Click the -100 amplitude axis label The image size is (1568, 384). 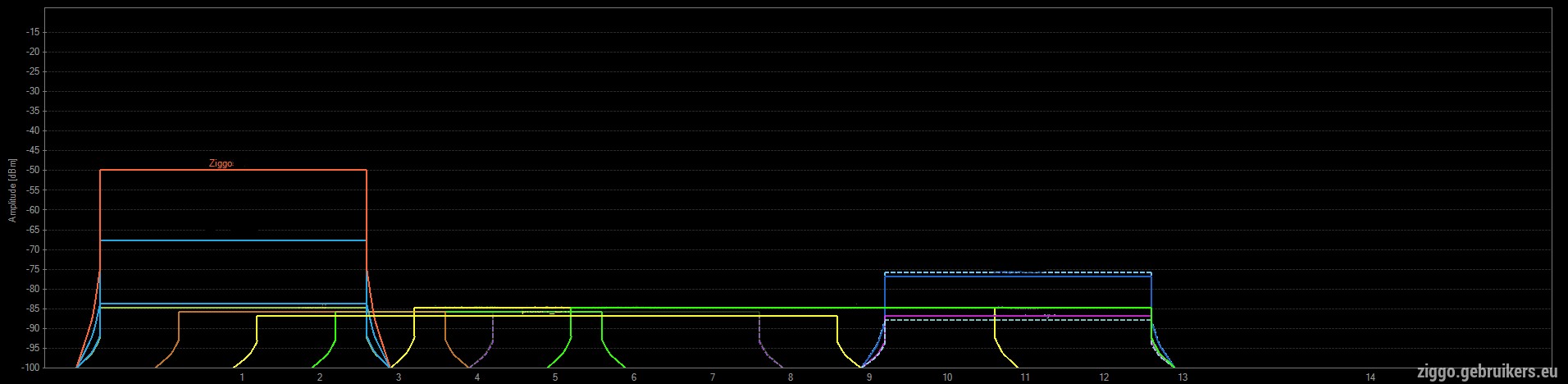coord(33,368)
